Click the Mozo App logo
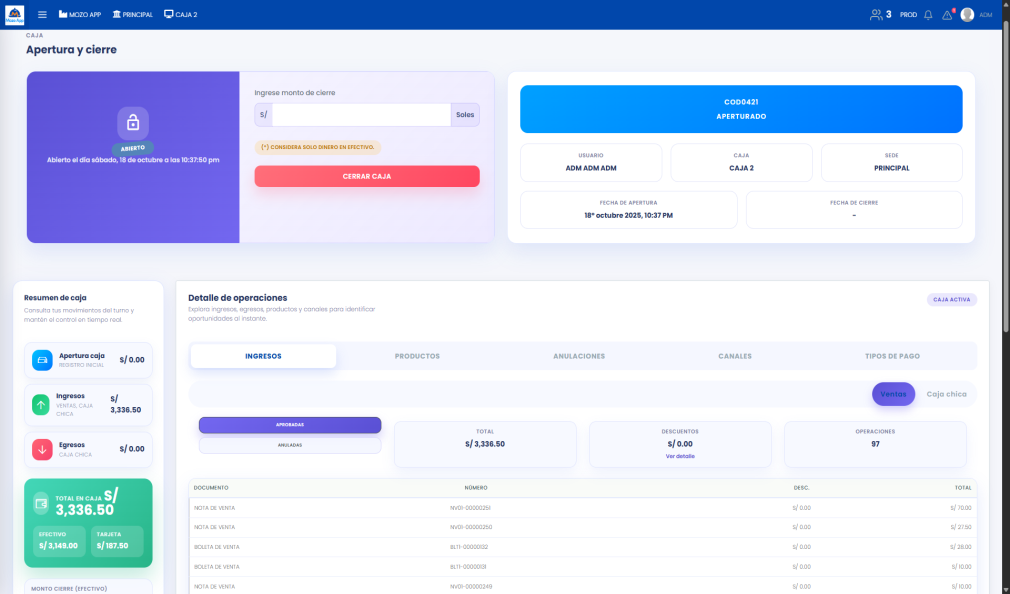1010x594 pixels. (14, 15)
